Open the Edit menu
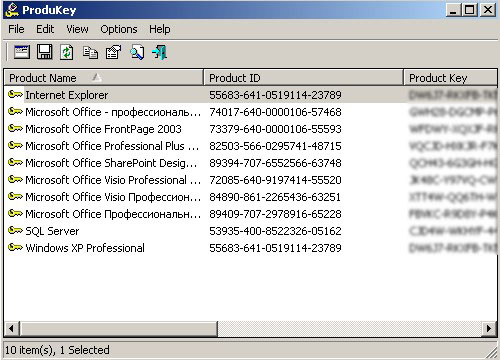Image resolution: width=500 pixels, height=360 pixels. pyautogui.click(x=45, y=29)
